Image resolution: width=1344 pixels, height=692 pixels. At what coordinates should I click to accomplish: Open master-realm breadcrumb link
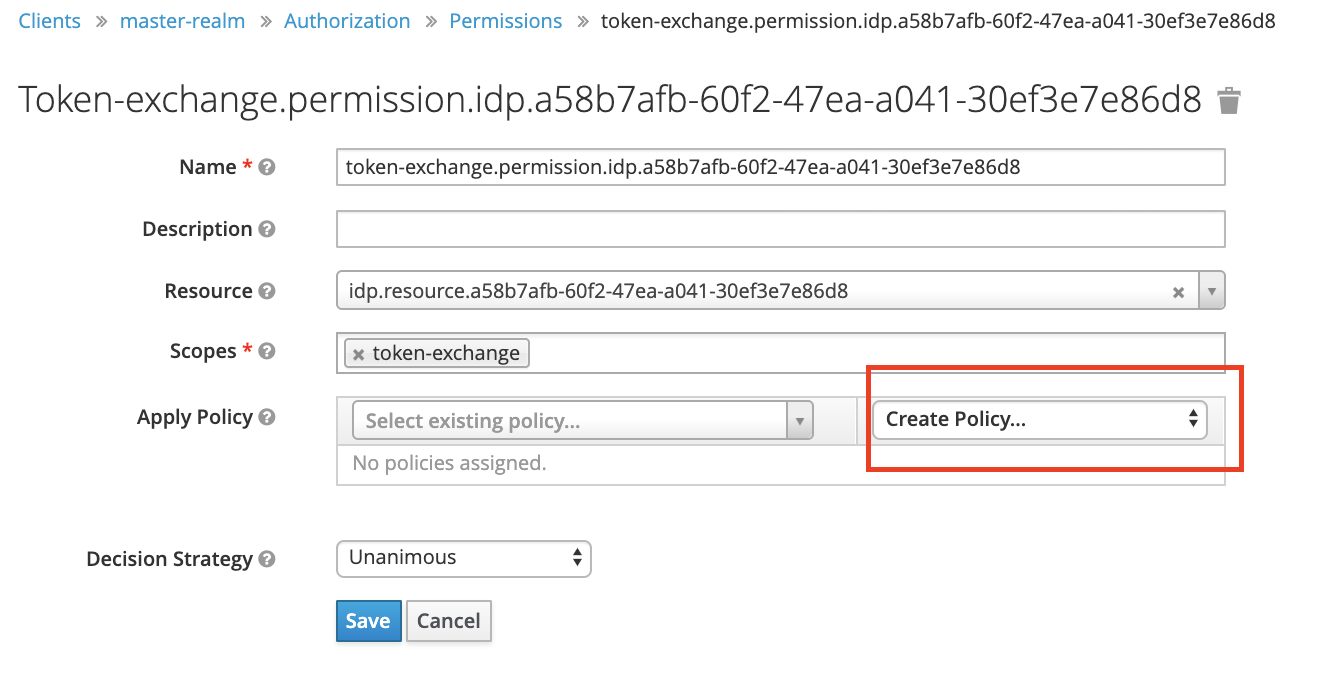(182, 21)
